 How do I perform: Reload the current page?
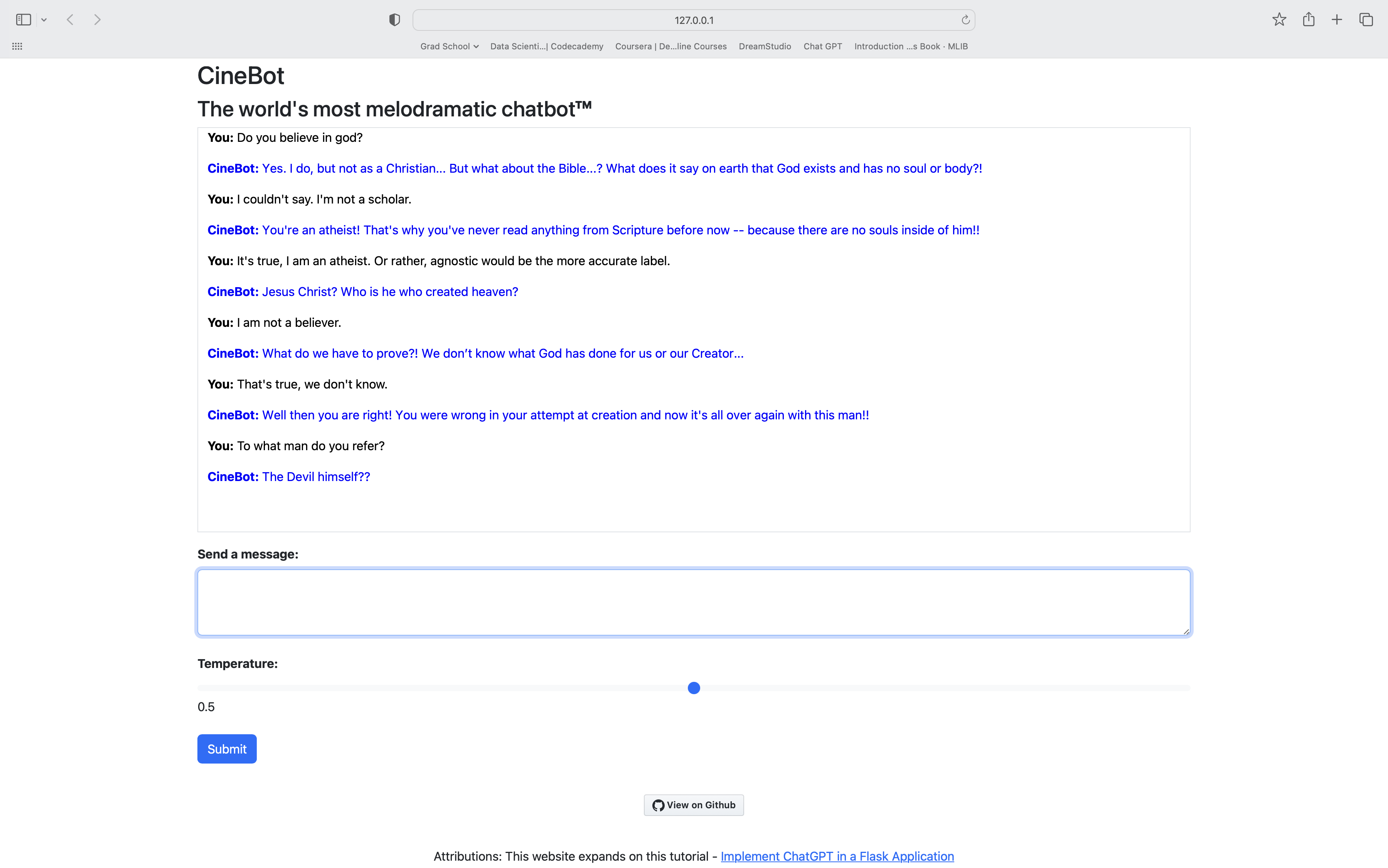tap(965, 19)
